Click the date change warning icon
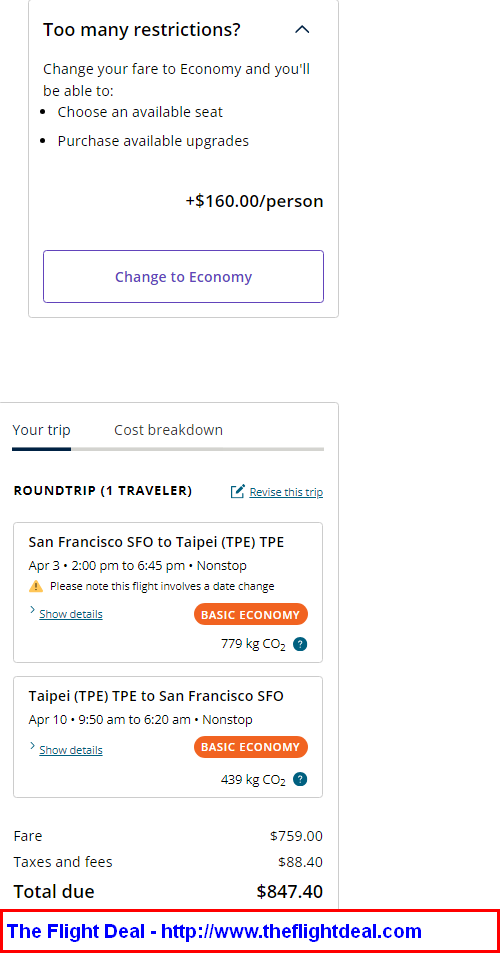Image resolution: width=500 pixels, height=953 pixels. [36, 587]
